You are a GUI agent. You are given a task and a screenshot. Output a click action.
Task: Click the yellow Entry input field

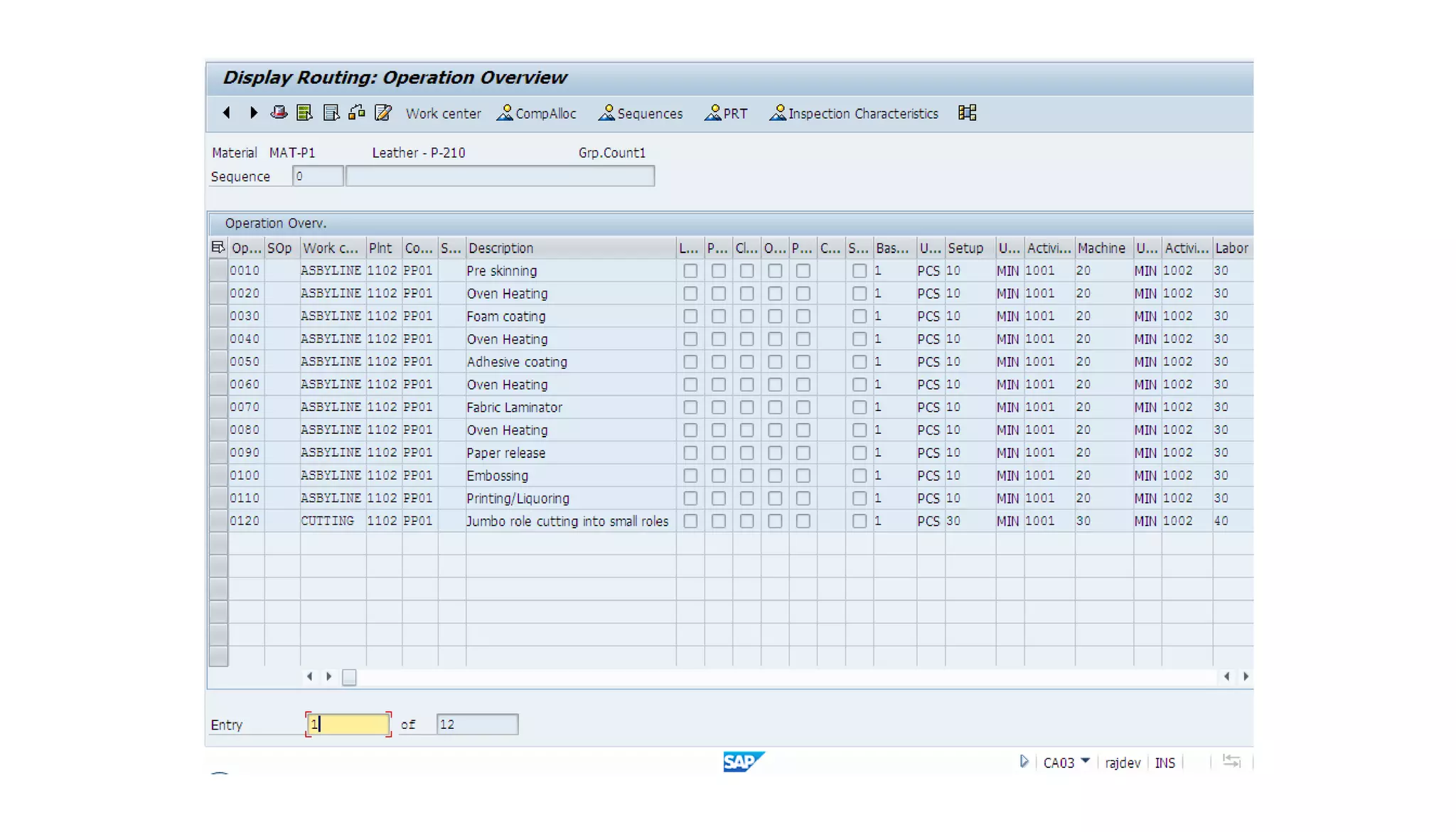tap(348, 724)
